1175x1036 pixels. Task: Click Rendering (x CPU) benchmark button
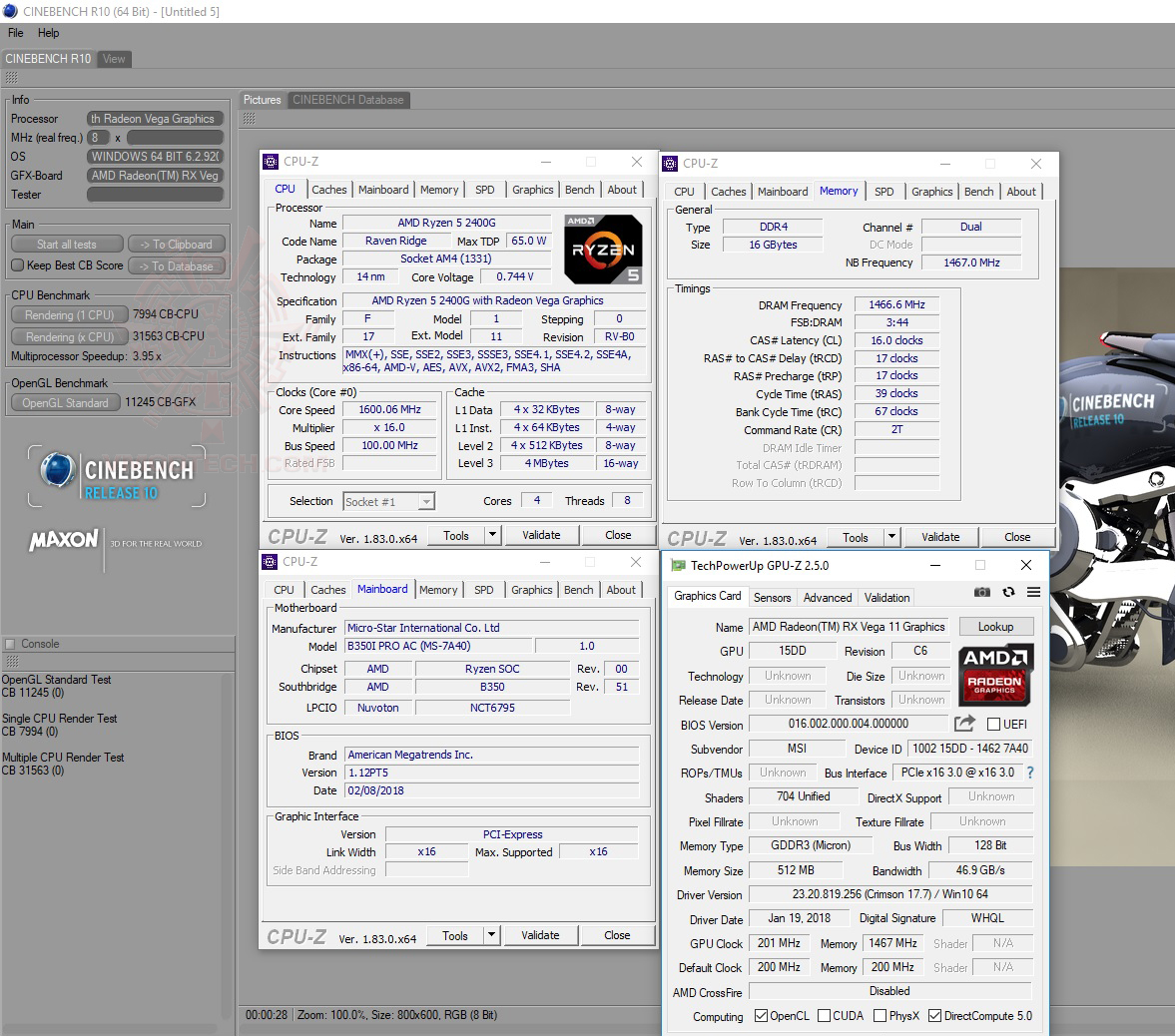70,336
